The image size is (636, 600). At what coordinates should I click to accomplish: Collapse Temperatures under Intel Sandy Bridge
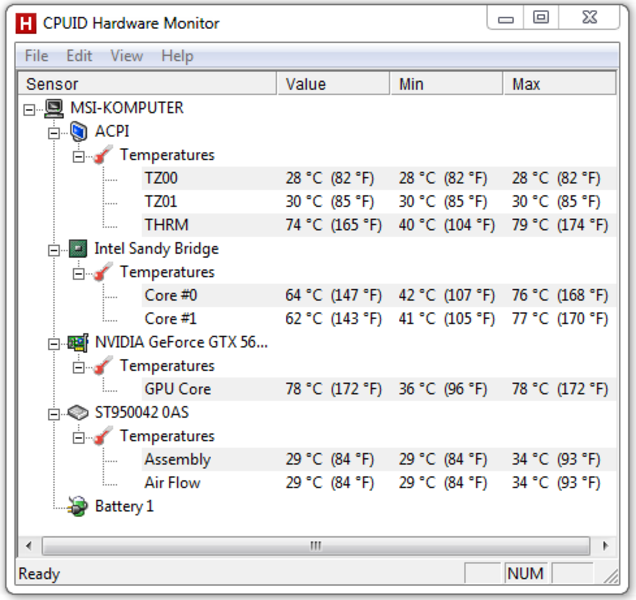[78, 274]
